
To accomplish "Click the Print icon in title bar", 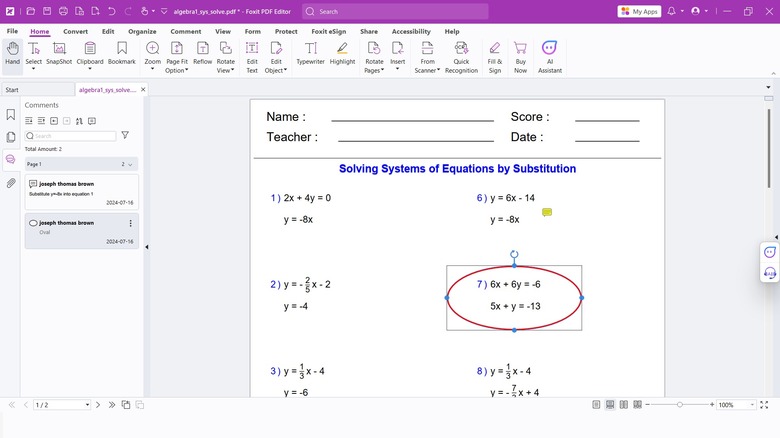I will (63, 11).
